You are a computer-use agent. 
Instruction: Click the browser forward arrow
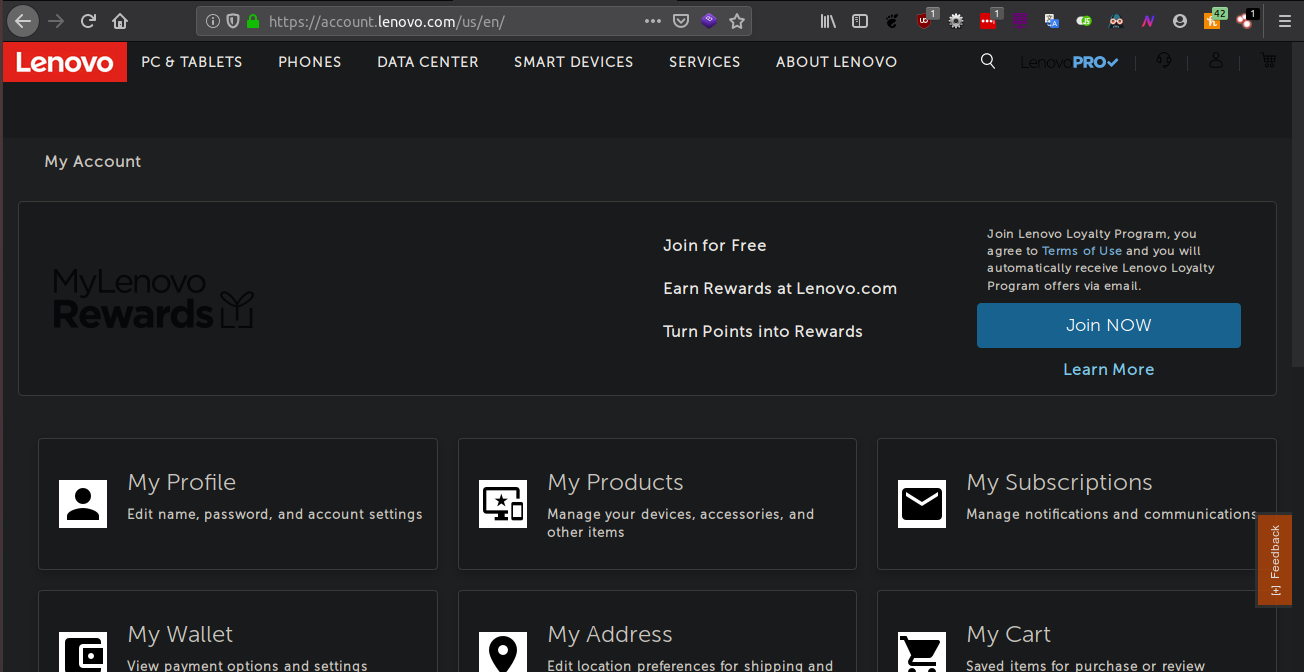click(x=56, y=20)
